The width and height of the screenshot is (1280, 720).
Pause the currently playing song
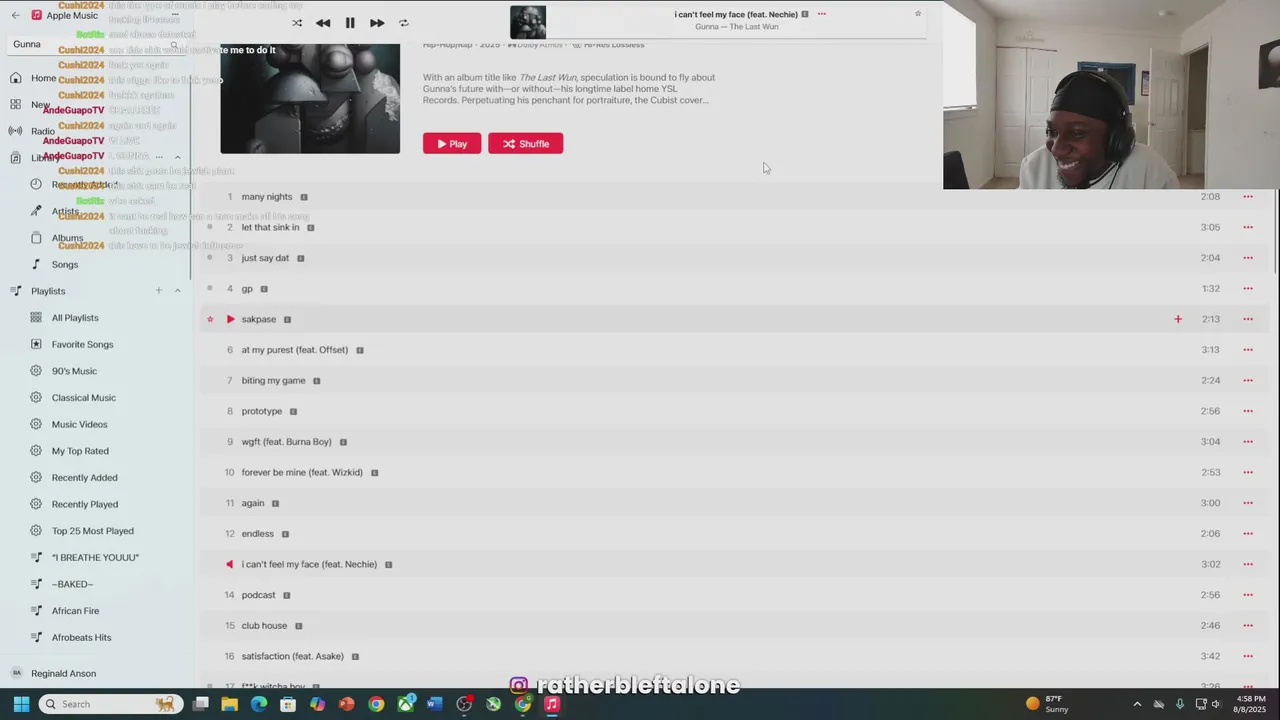(x=350, y=23)
